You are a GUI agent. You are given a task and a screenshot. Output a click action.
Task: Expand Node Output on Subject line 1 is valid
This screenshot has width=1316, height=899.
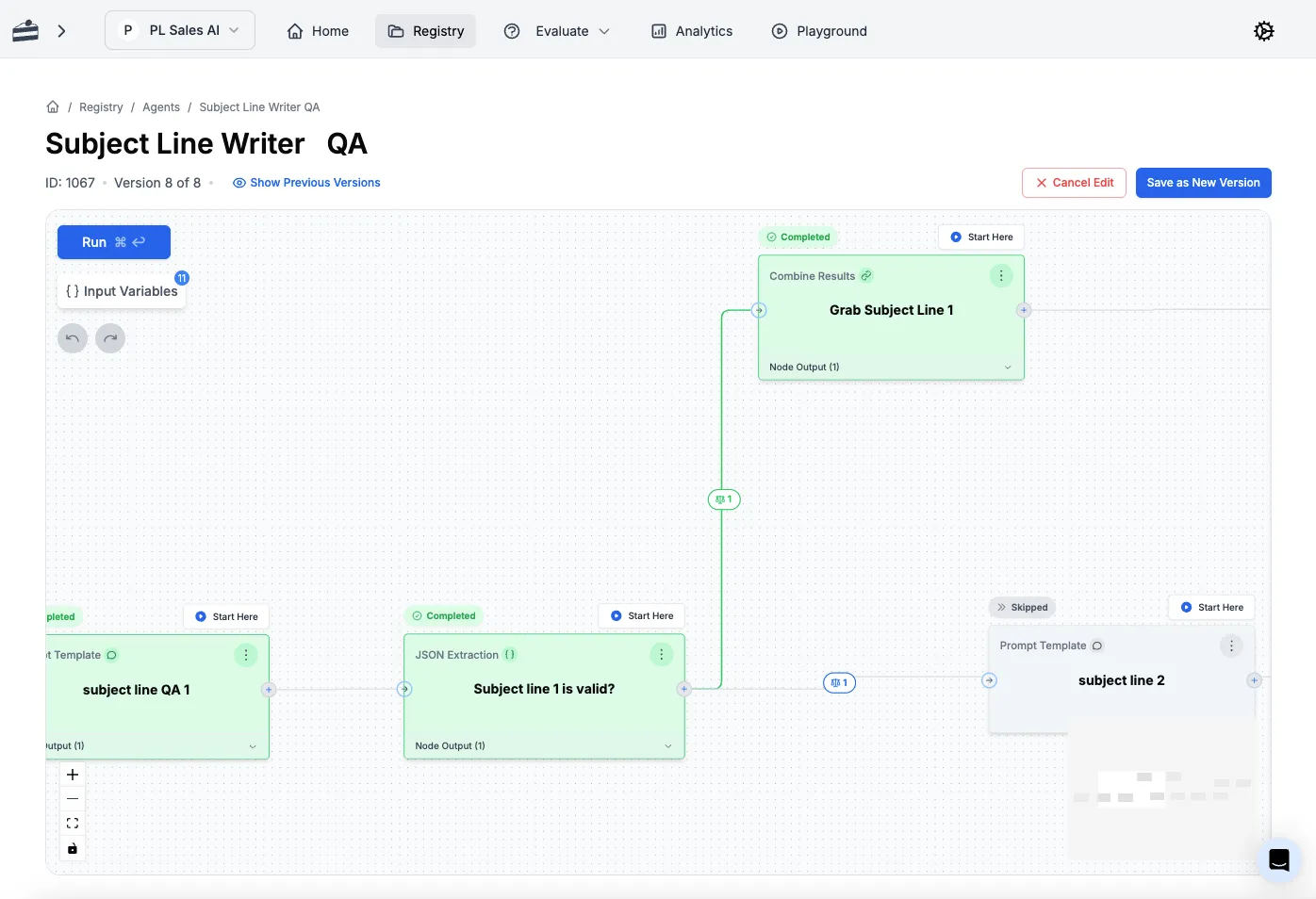(667, 746)
